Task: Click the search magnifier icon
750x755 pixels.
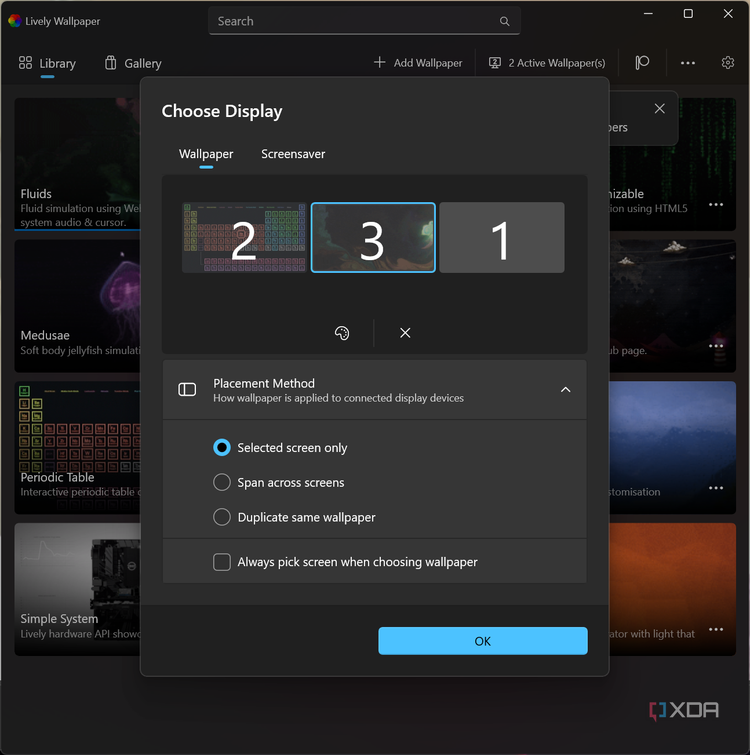Action: click(x=504, y=21)
